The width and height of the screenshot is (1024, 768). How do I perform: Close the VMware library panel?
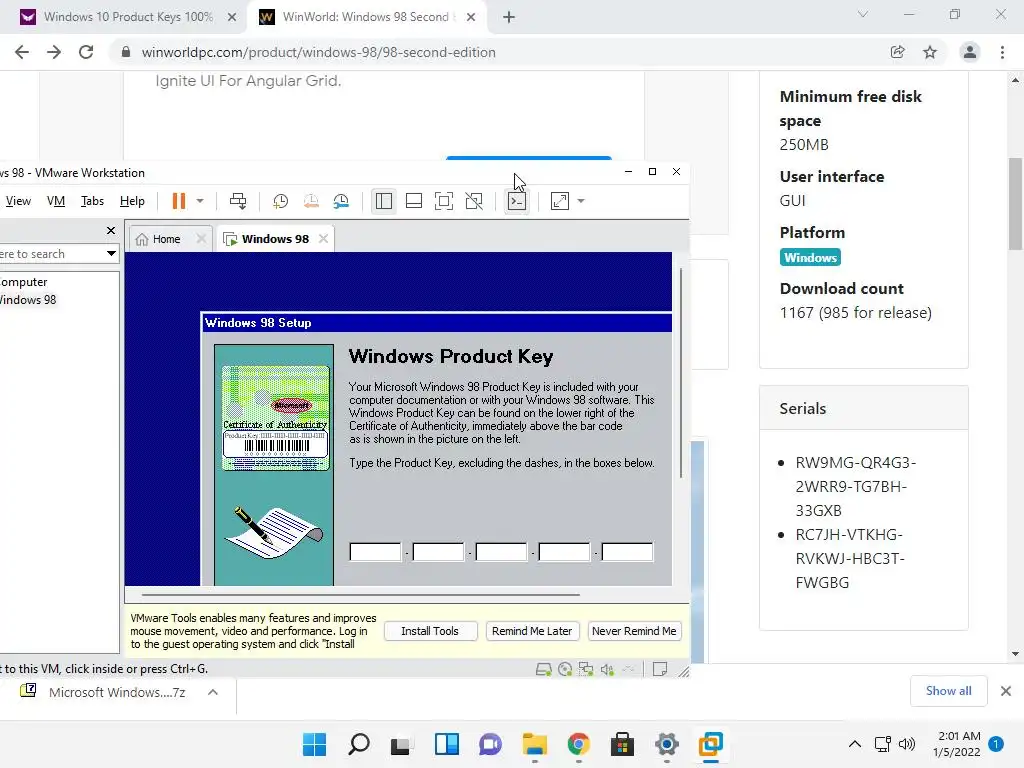111,231
